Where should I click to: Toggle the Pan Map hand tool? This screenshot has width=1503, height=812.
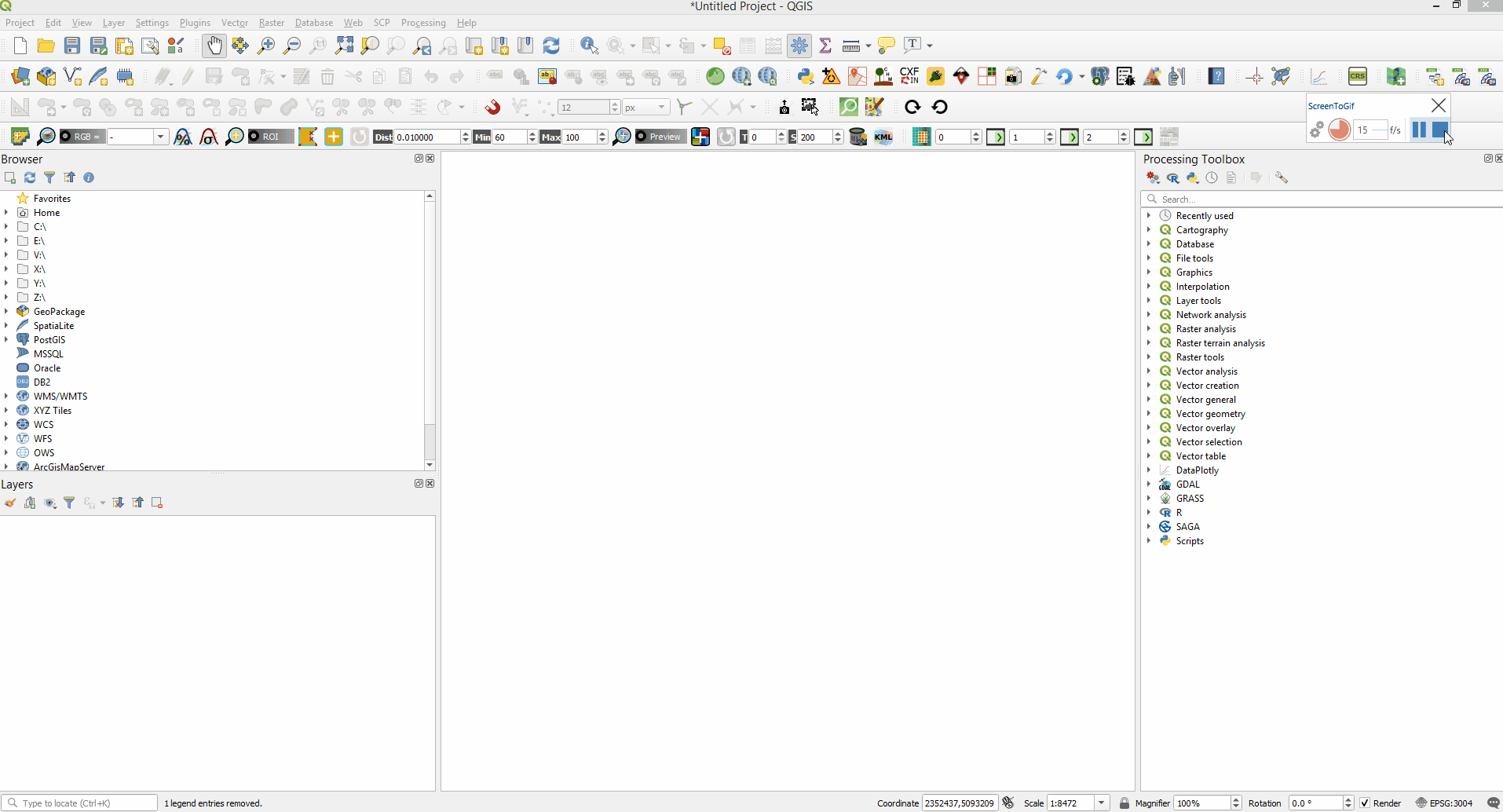click(x=214, y=46)
